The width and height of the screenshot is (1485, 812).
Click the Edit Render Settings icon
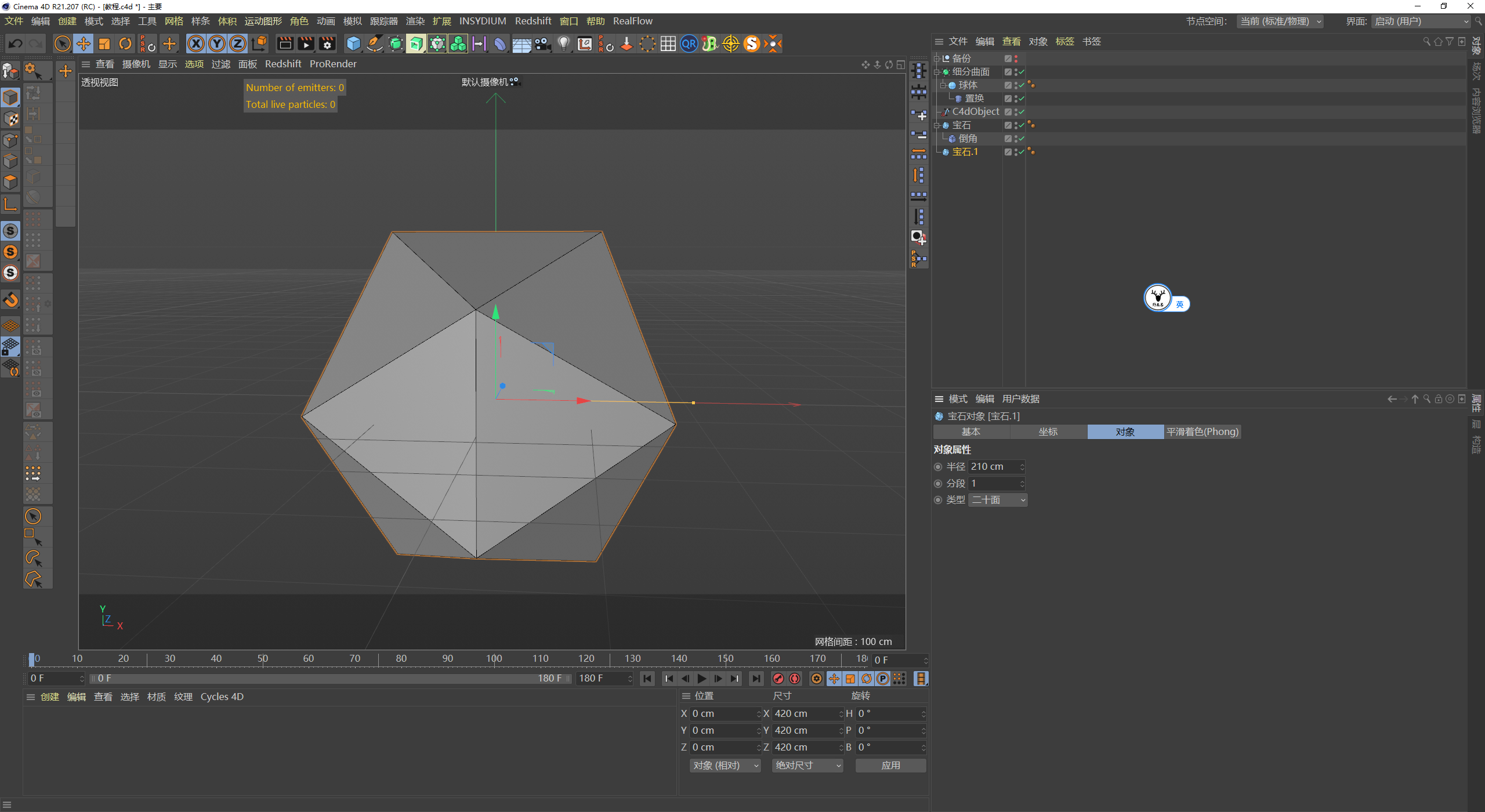tap(327, 43)
